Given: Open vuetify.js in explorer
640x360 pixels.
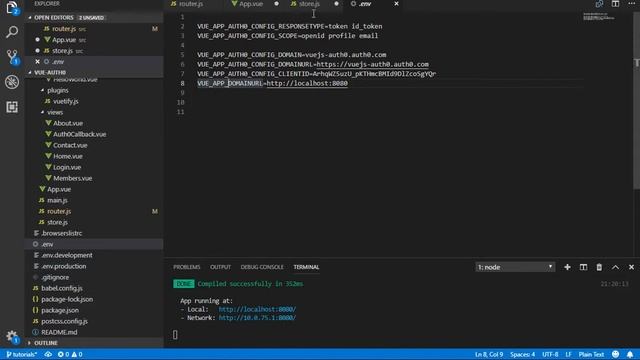Looking at the screenshot, I should pyautogui.click(x=65, y=101).
